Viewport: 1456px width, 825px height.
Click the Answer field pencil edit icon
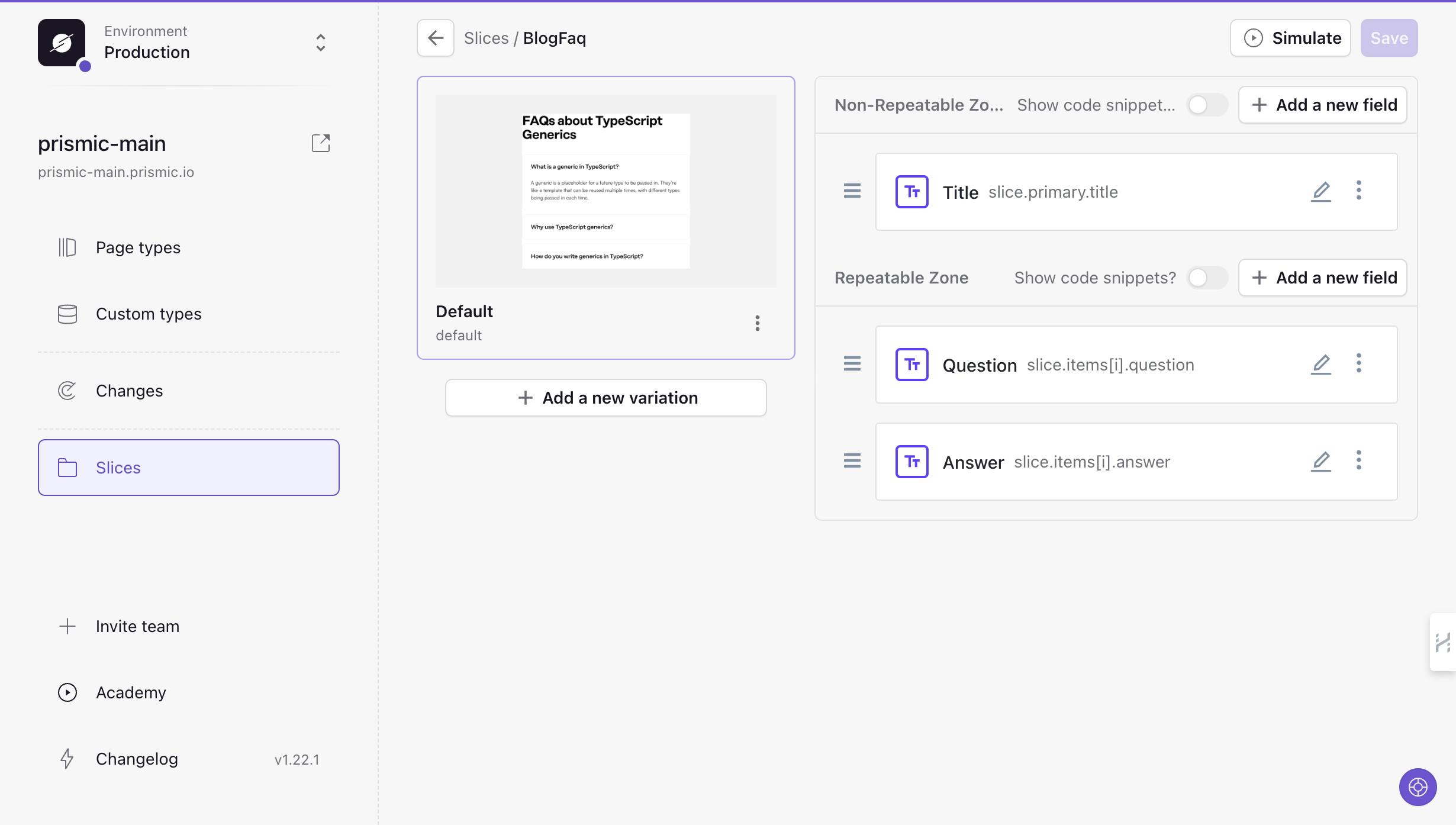coord(1320,461)
